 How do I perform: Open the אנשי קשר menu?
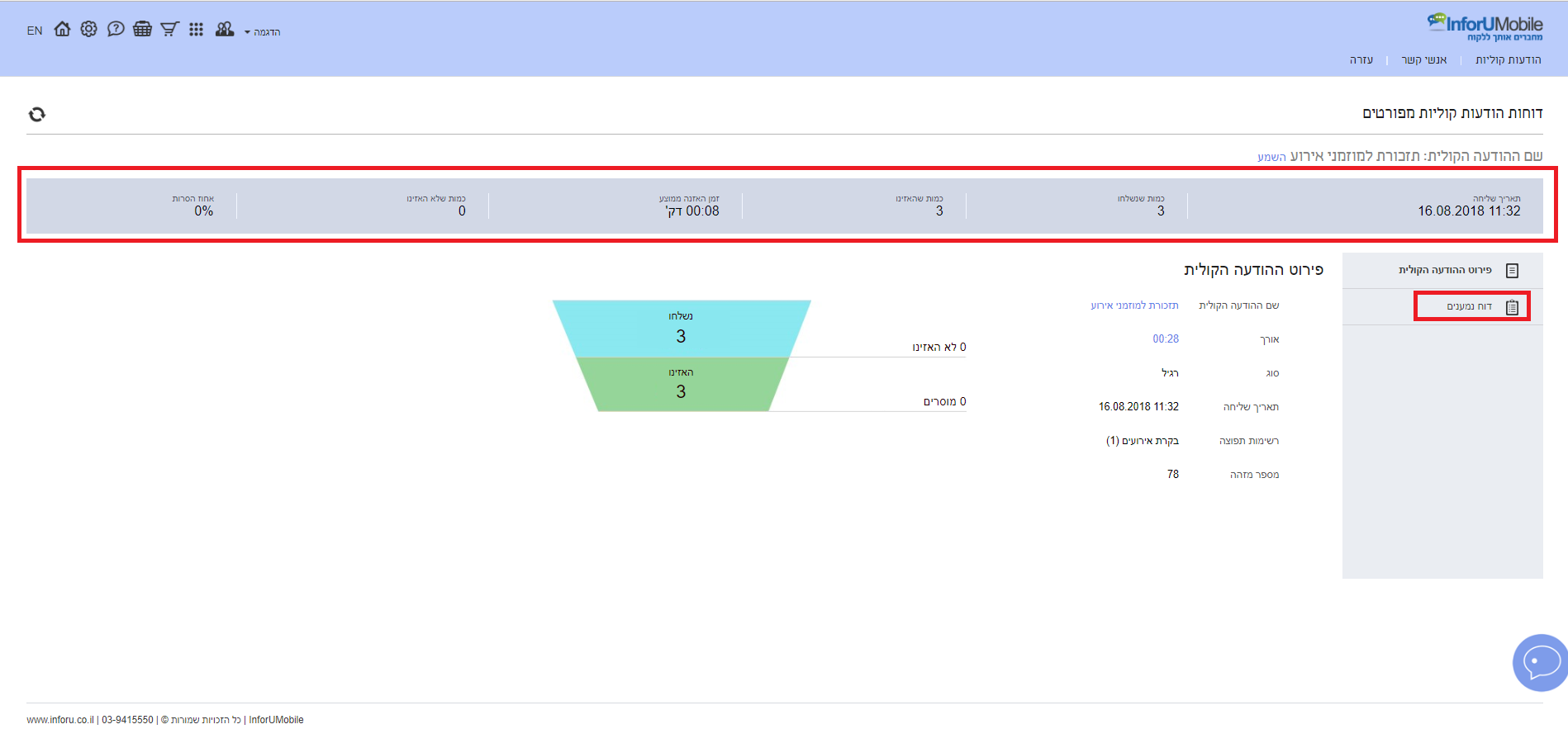click(x=1424, y=59)
